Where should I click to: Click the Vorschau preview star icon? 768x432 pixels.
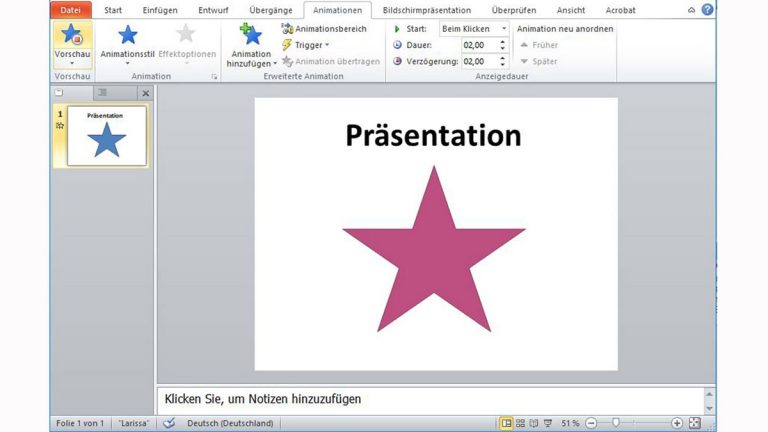(x=71, y=36)
